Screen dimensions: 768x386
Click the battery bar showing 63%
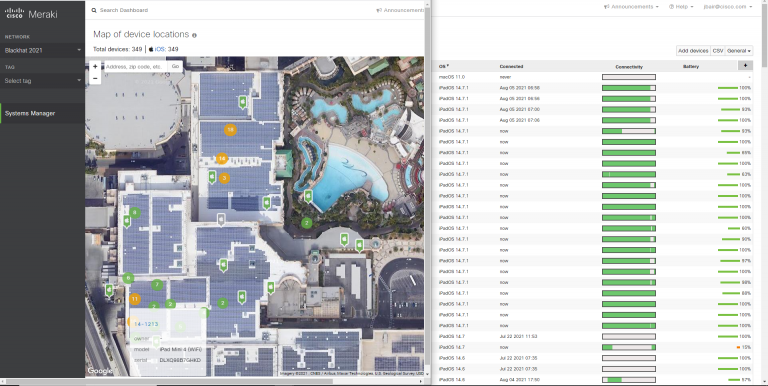[733, 174]
